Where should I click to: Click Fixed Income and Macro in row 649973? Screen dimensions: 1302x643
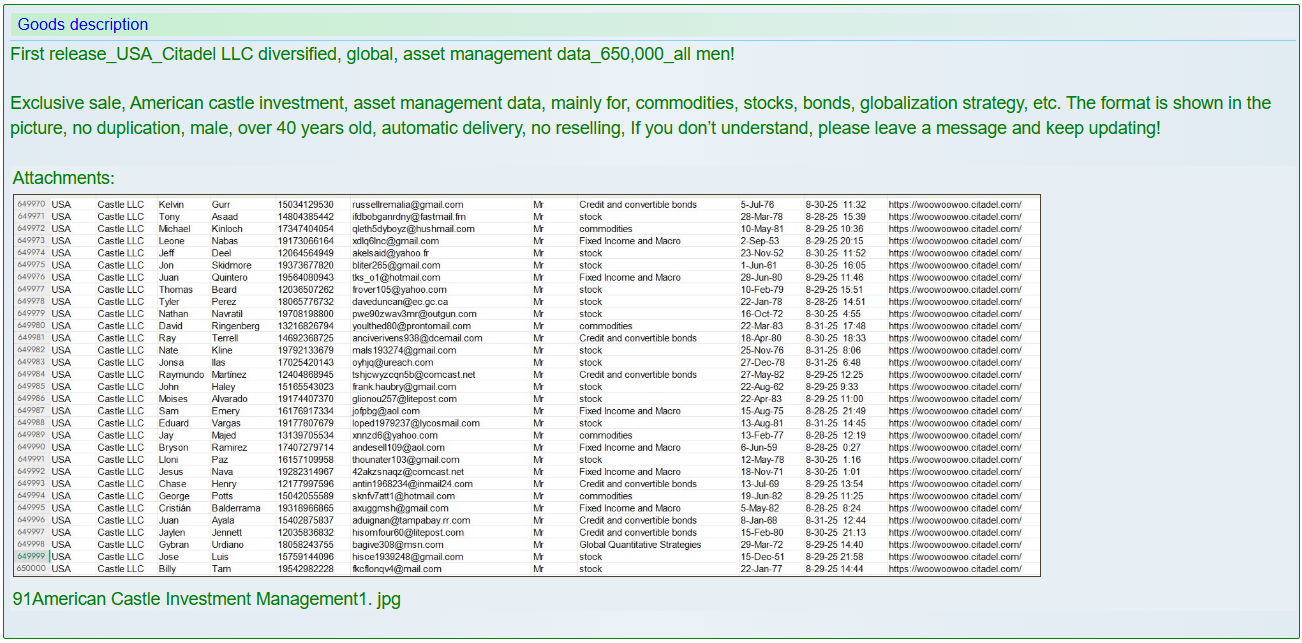[x=629, y=241]
